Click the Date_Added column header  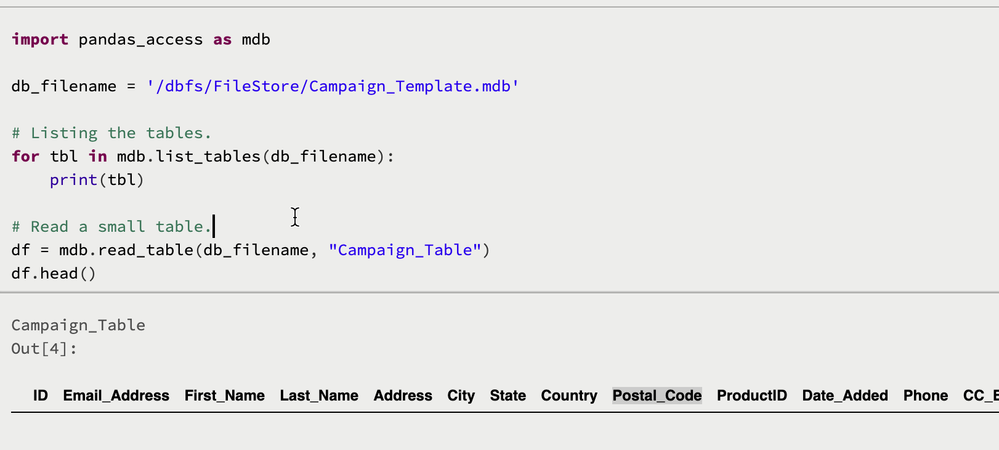[845, 396]
